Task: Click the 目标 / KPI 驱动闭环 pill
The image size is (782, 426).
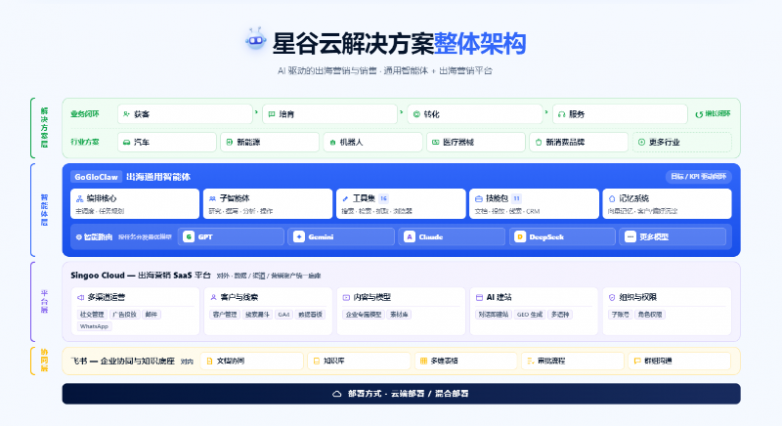Action: click(698, 177)
